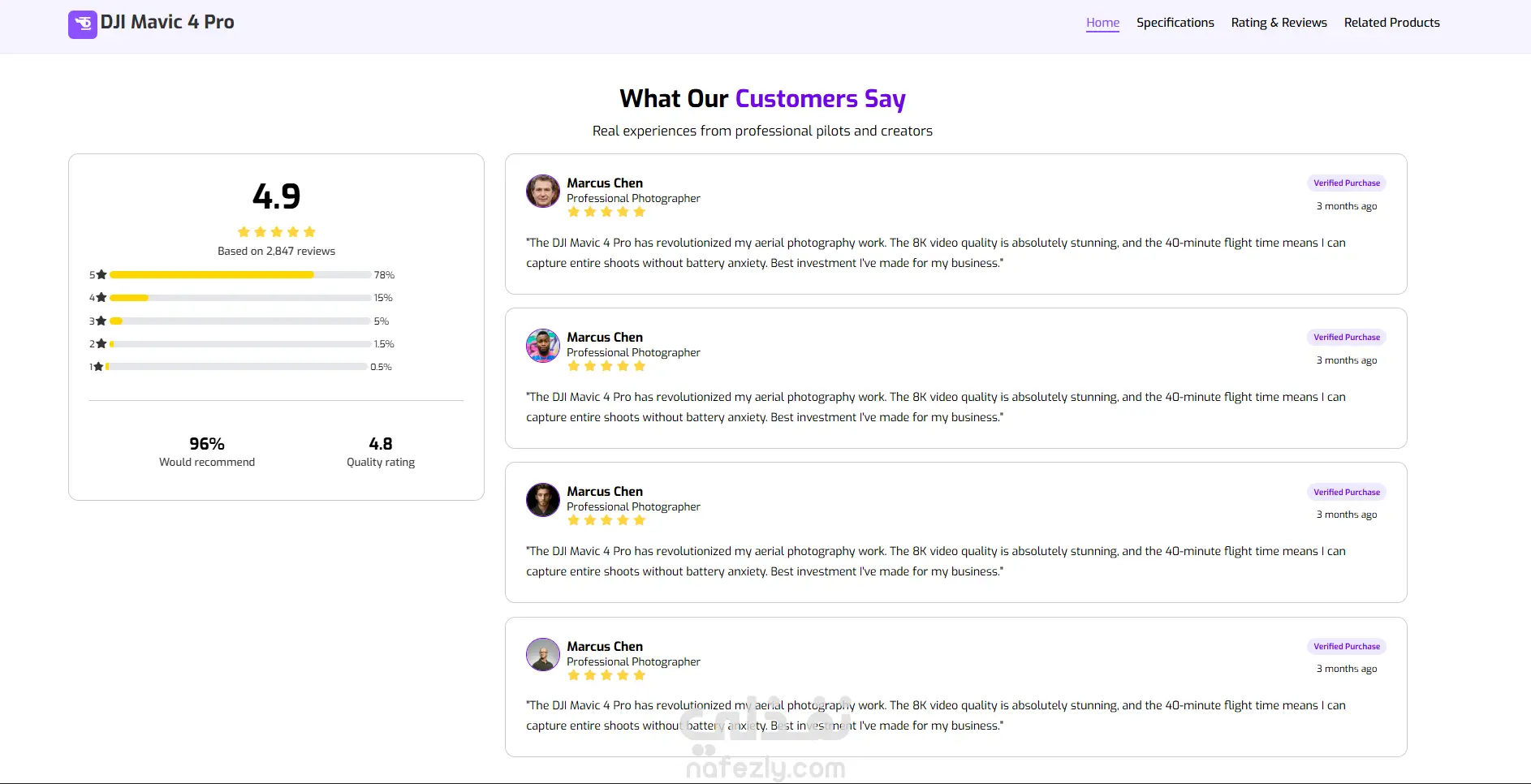Click the stars in first review card

point(606,212)
